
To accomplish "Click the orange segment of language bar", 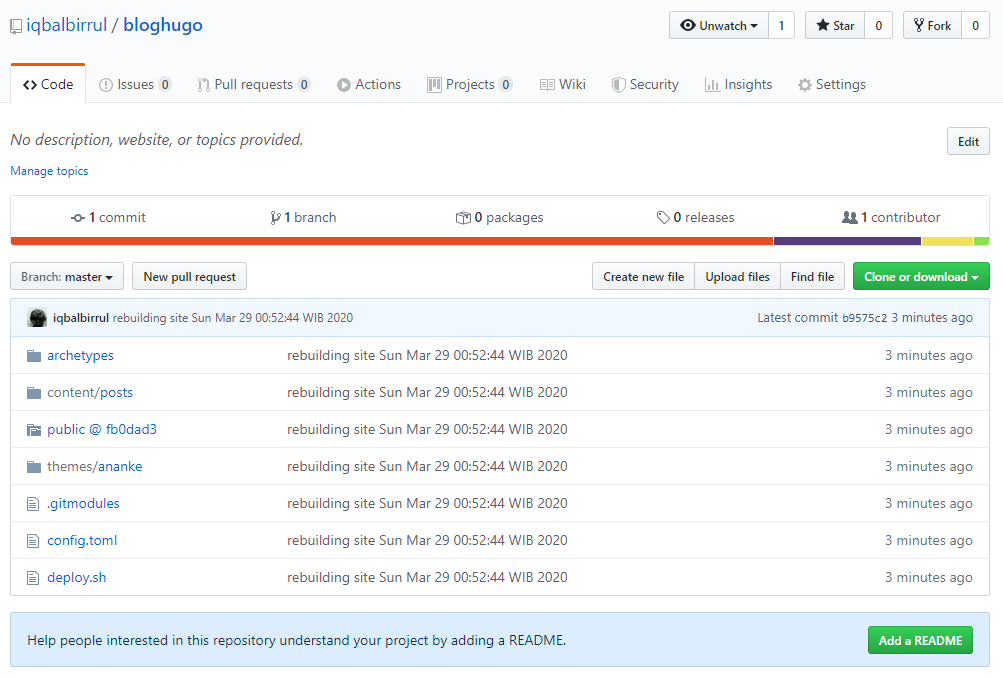I will click(x=390, y=241).
